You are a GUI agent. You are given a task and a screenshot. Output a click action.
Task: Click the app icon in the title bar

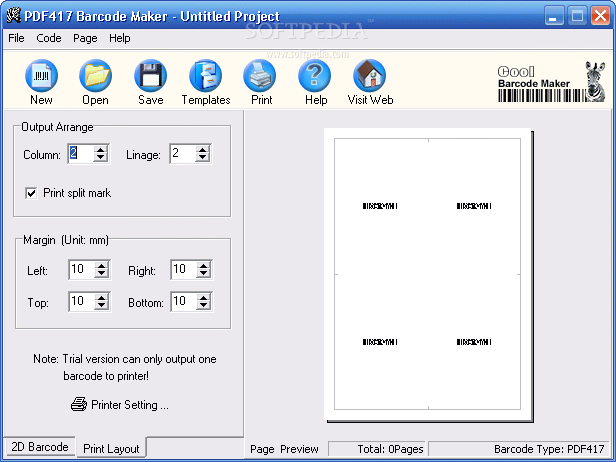(13, 16)
